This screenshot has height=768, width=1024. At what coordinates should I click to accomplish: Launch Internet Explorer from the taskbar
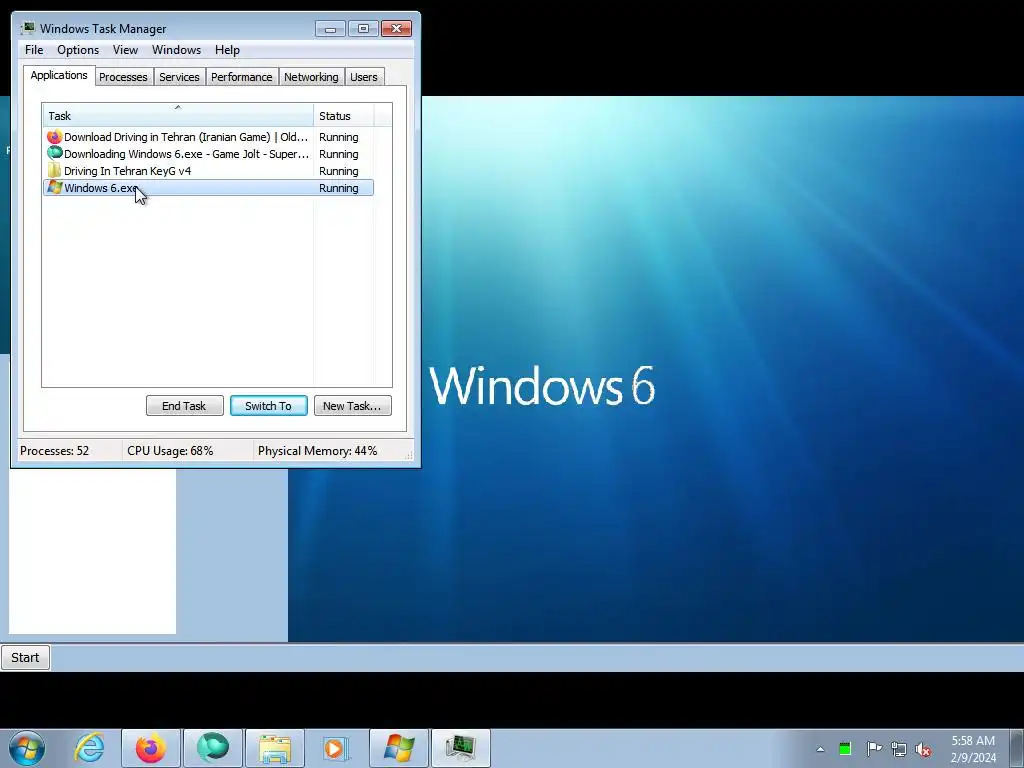pyautogui.click(x=89, y=748)
